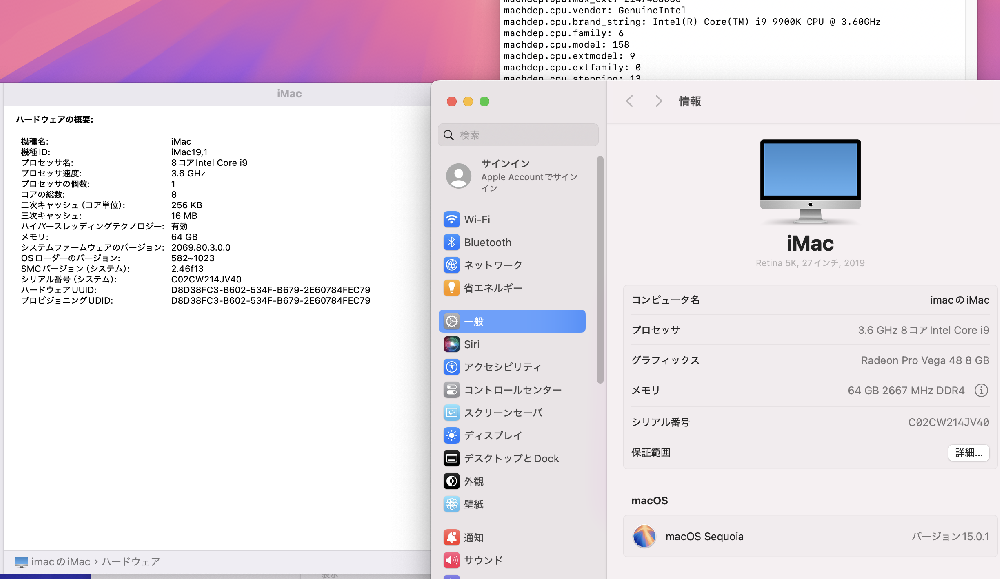This screenshot has height=579, width=1000.
Task: Open Wi-Fi settings via its sidebar icon
Action: click(452, 219)
